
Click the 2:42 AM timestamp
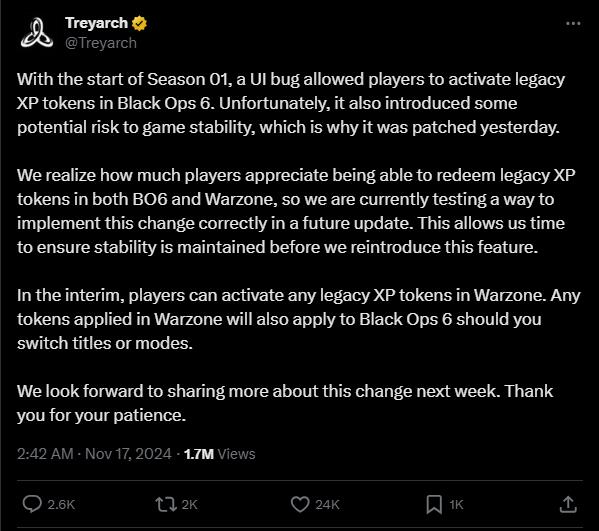click(45, 454)
